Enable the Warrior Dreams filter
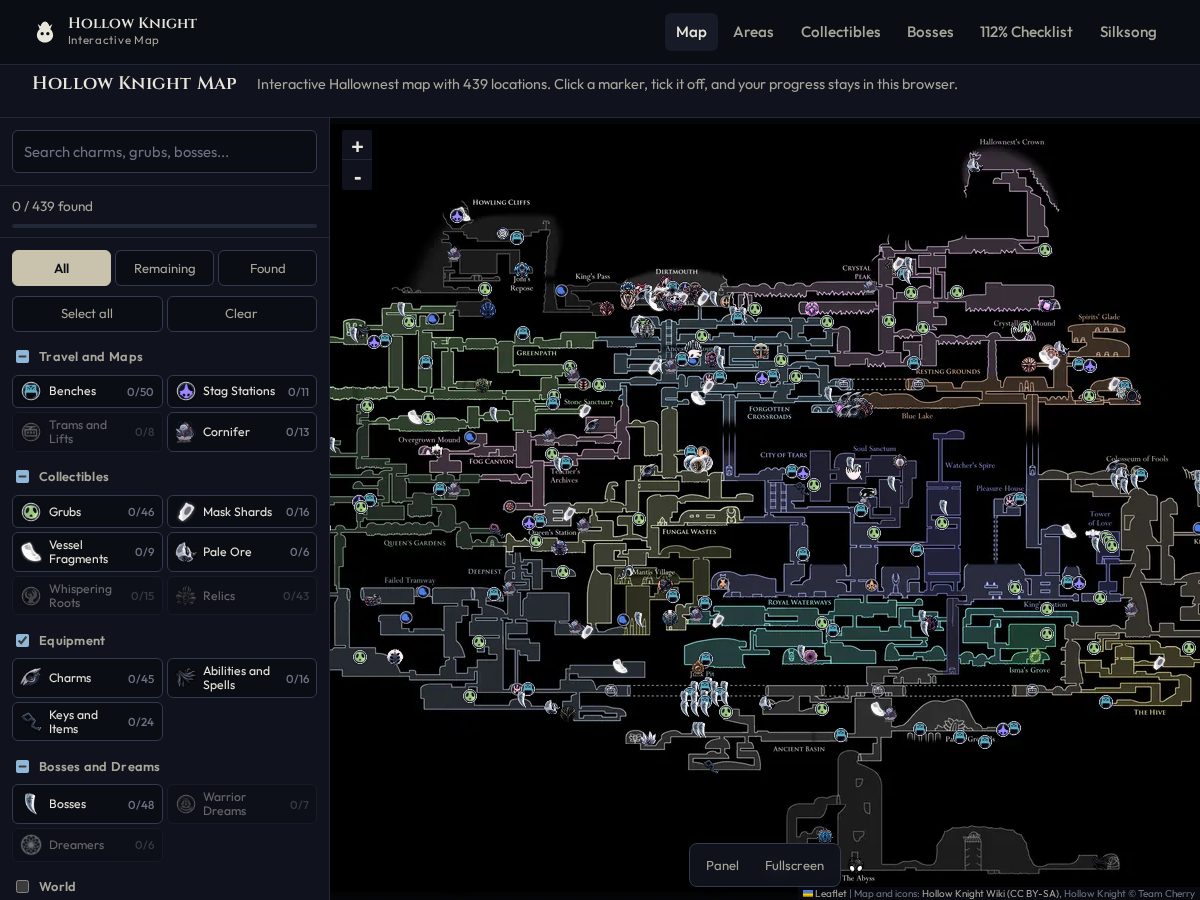Image resolution: width=1200 pixels, height=900 pixels. click(x=241, y=804)
